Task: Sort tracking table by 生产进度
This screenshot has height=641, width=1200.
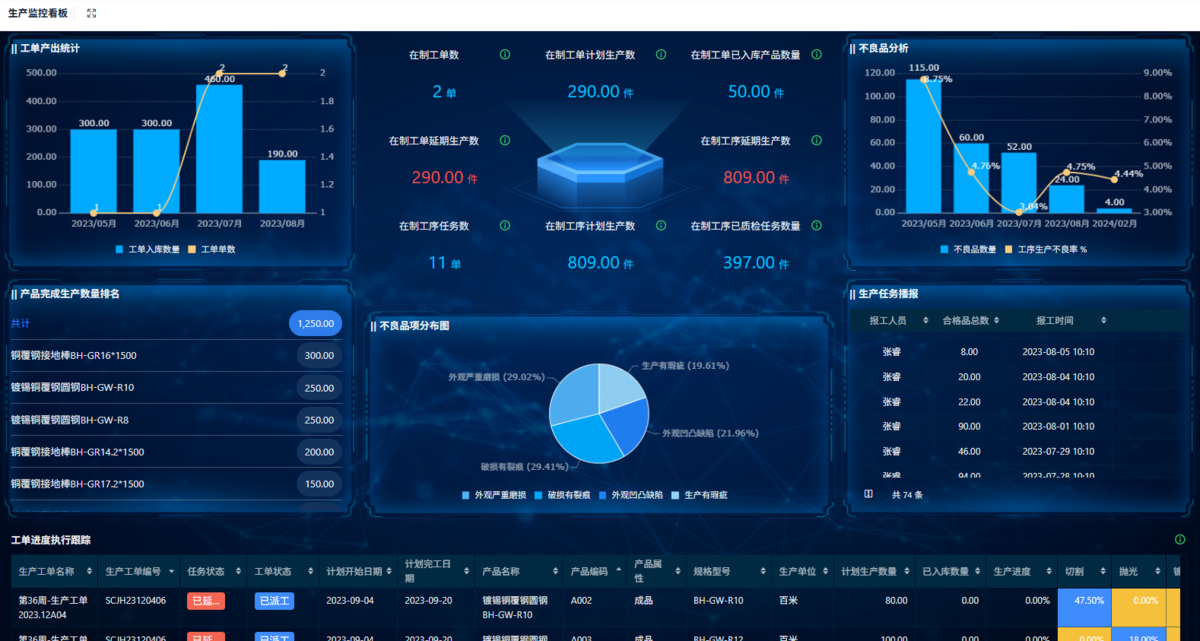Action: pos(1049,571)
